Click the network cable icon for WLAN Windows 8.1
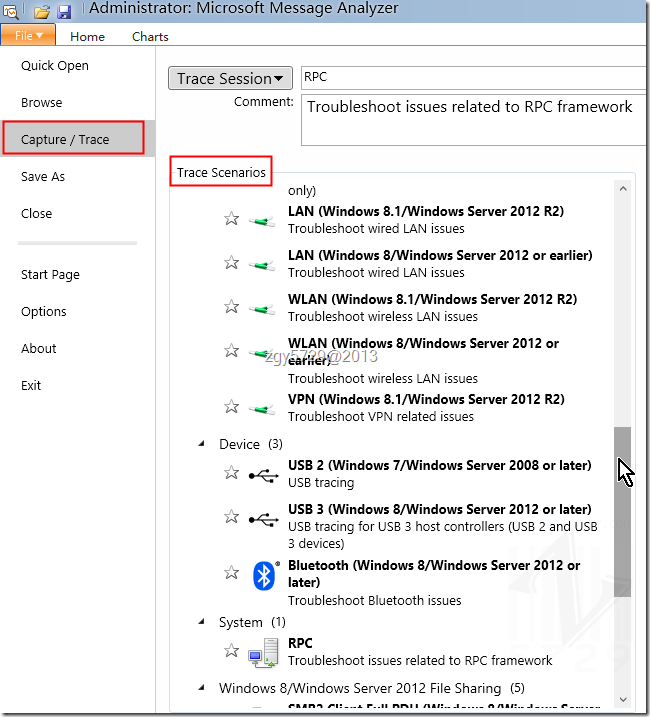The image size is (650, 717). pos(262,310)
